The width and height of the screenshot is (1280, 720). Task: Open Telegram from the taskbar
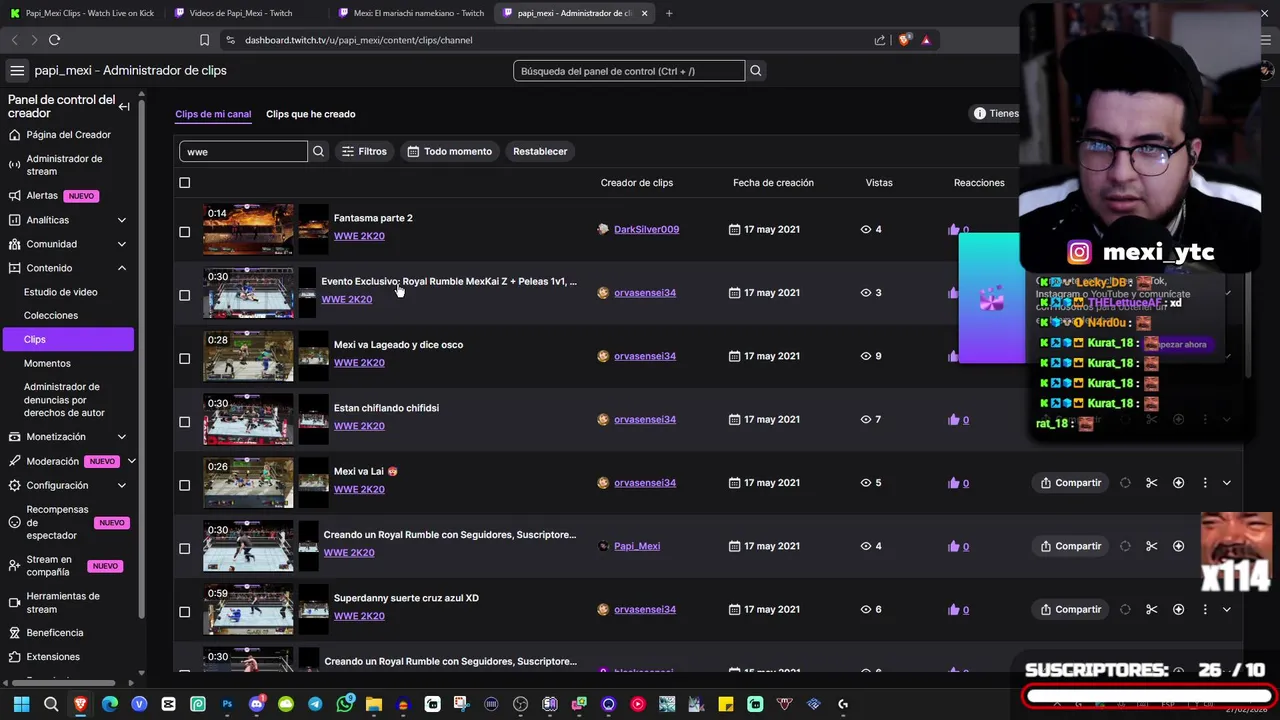tap(315, 704)
